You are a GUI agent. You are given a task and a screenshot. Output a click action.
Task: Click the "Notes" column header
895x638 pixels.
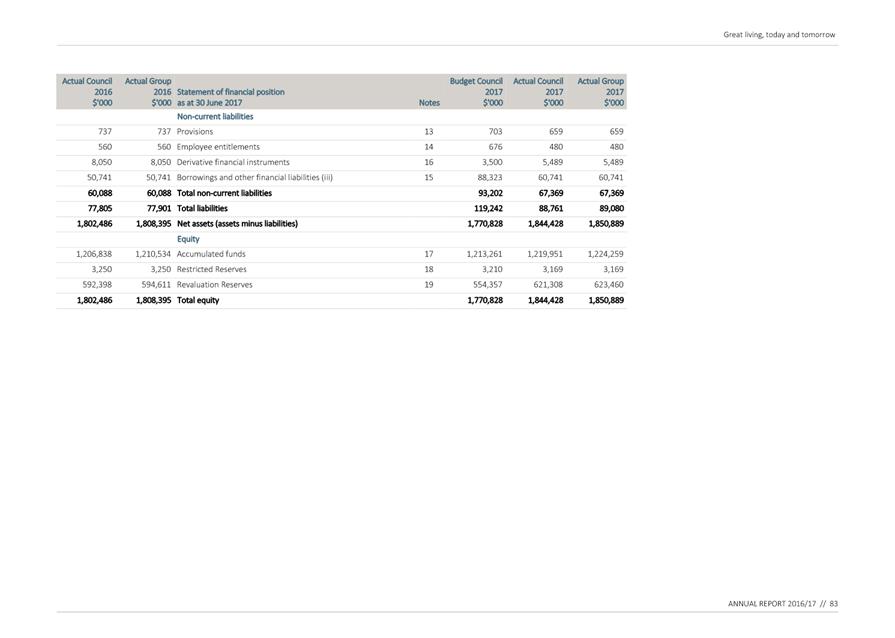coord(429,103)
